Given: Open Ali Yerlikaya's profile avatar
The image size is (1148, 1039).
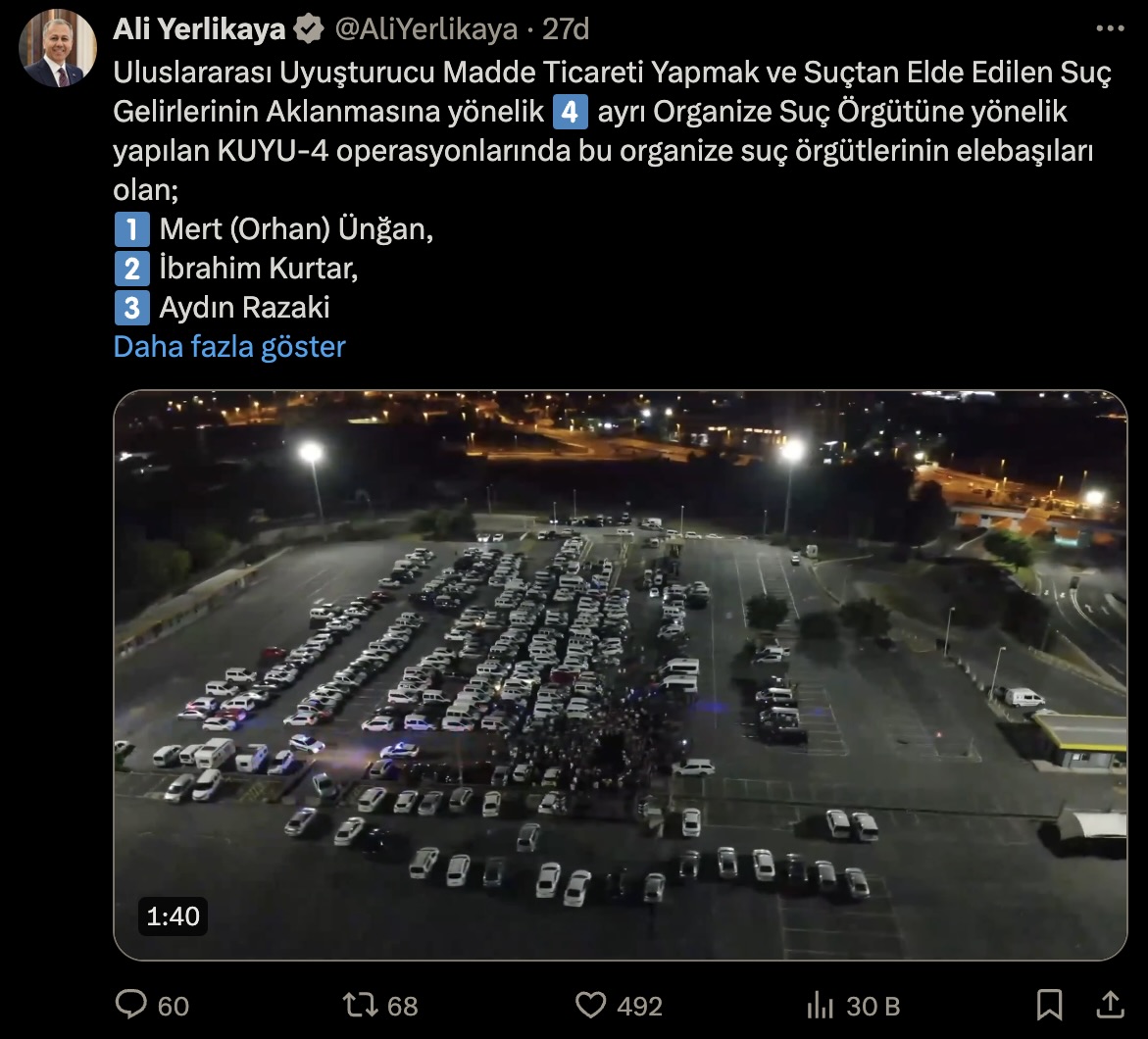Looking at the screenshot, I should [x=58, y=48].
